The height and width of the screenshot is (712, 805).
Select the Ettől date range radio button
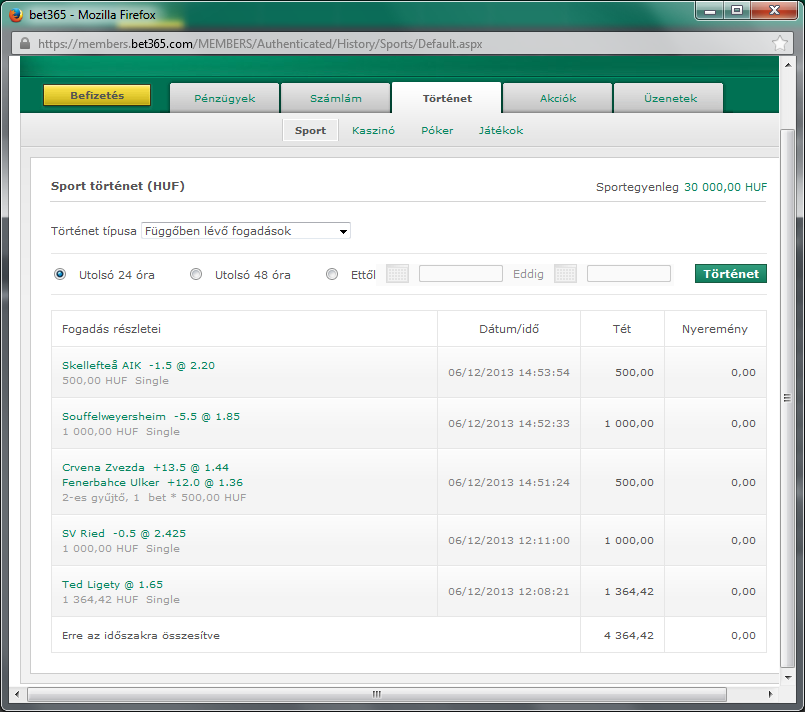click(x=332, y=274)
